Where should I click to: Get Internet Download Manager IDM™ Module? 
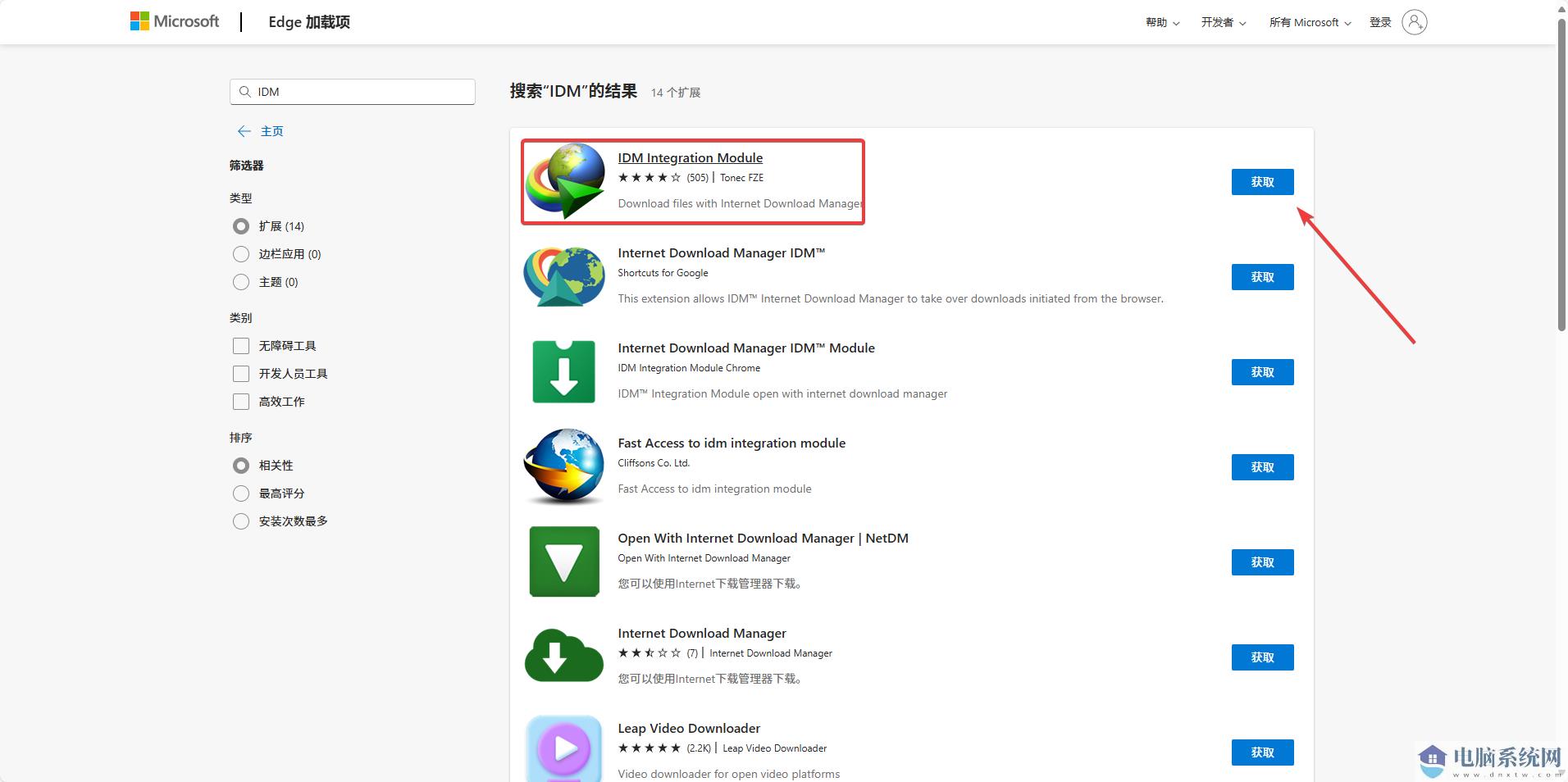1262,372
